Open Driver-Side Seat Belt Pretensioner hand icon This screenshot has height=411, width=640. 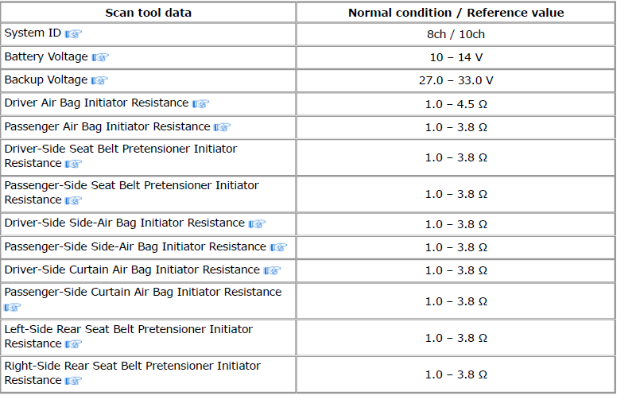click(x=73, y=164)
